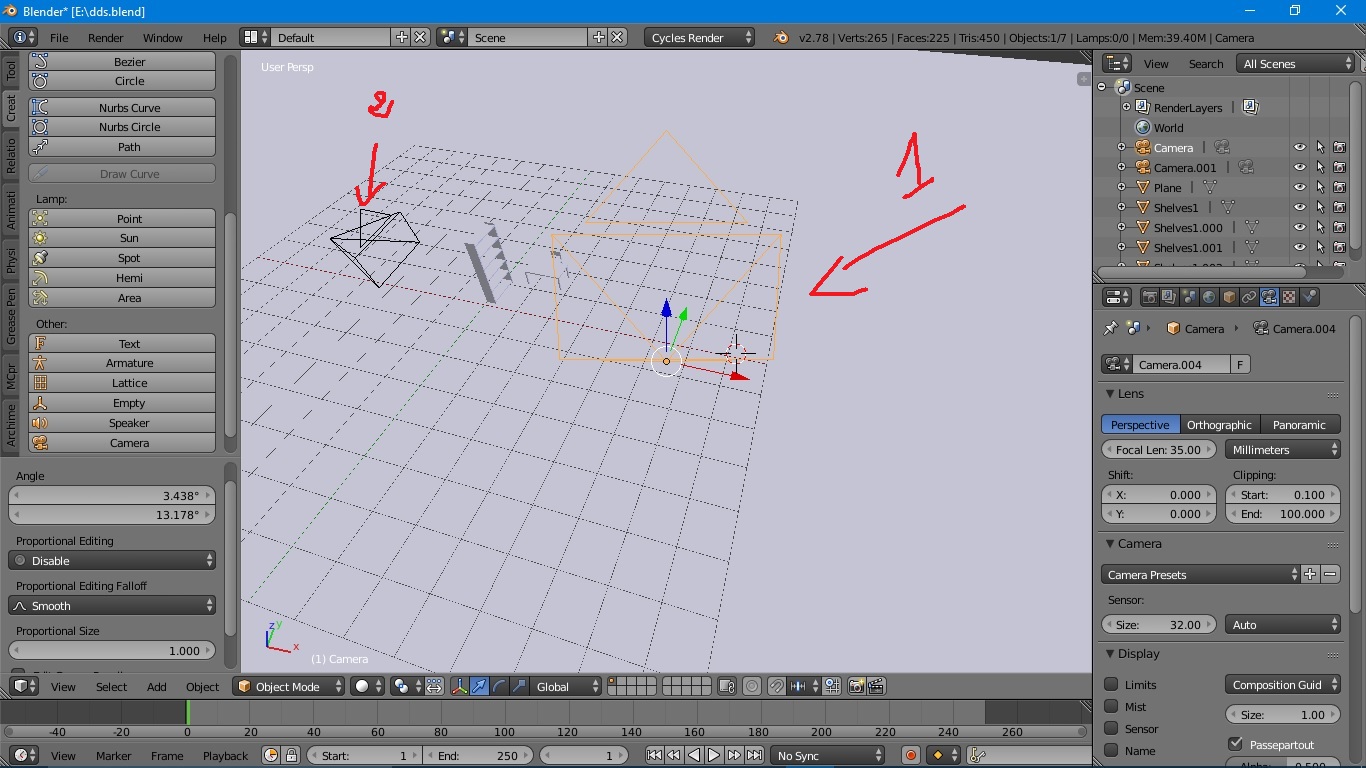The width and height of the screenshot is (1366, 768).
Task: Click the OpenGL render animation icon
Action: pyautogui.click(x=876, y=686)
